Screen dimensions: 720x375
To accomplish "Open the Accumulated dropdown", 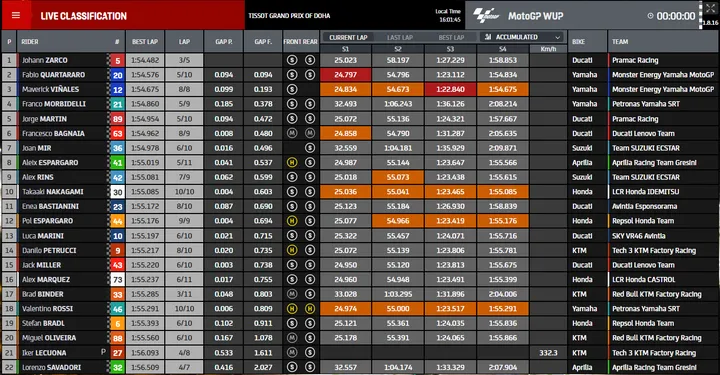I will [x=523, y=37].
